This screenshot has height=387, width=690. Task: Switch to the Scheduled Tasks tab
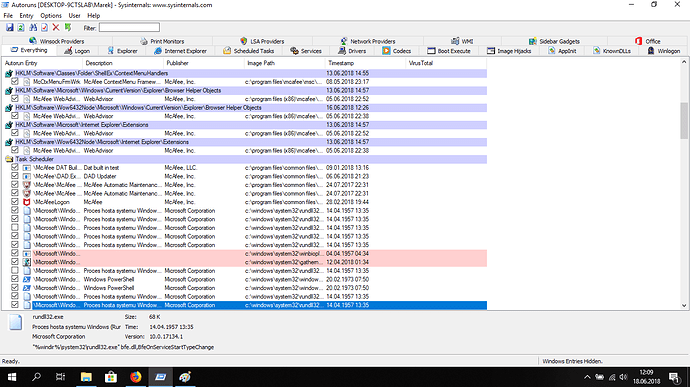(x=249, y=51)
